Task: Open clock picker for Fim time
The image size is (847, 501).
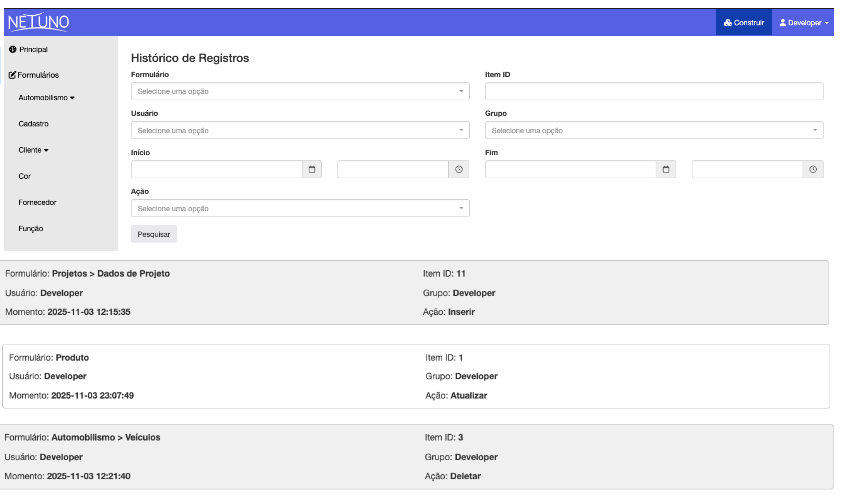Action: click(x=813, y=170)
